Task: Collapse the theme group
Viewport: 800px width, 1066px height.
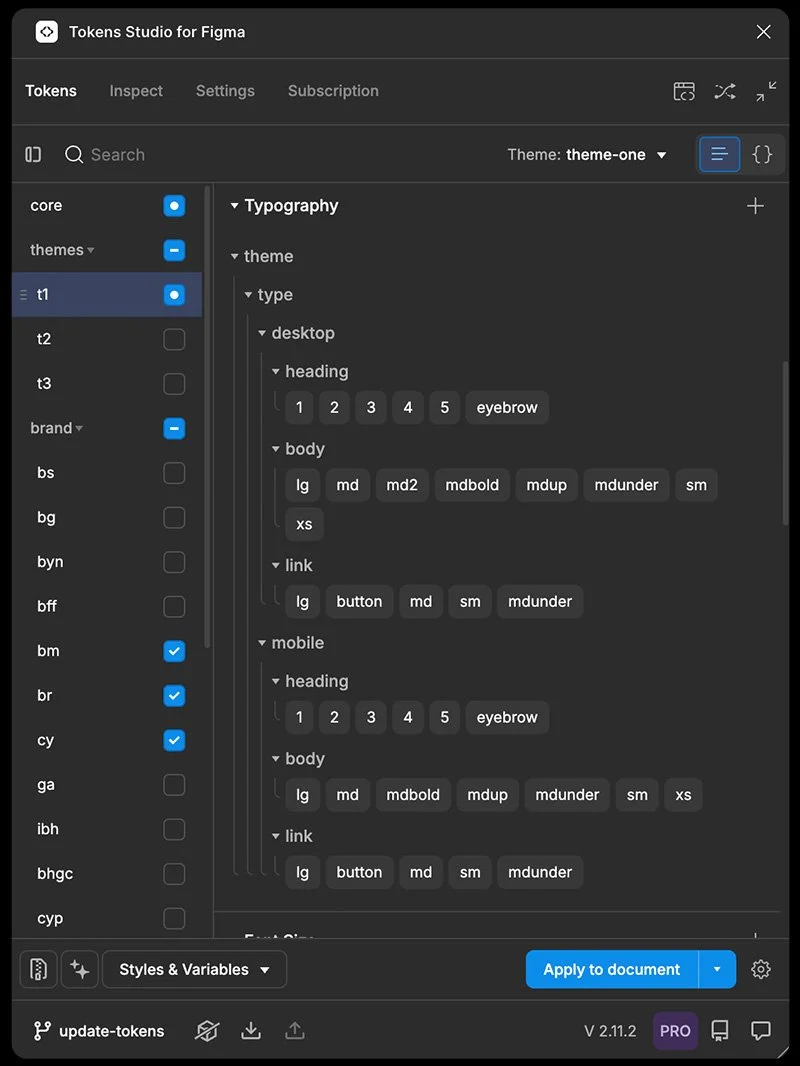Action: (234, 256)
